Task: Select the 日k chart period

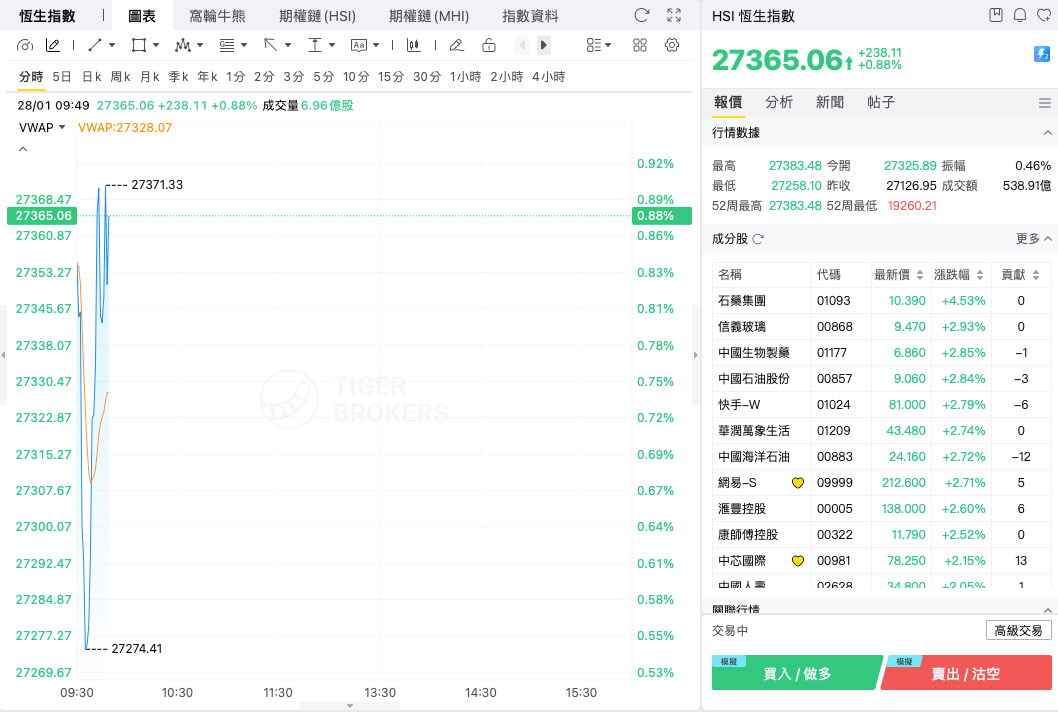Action: [92, 77]
